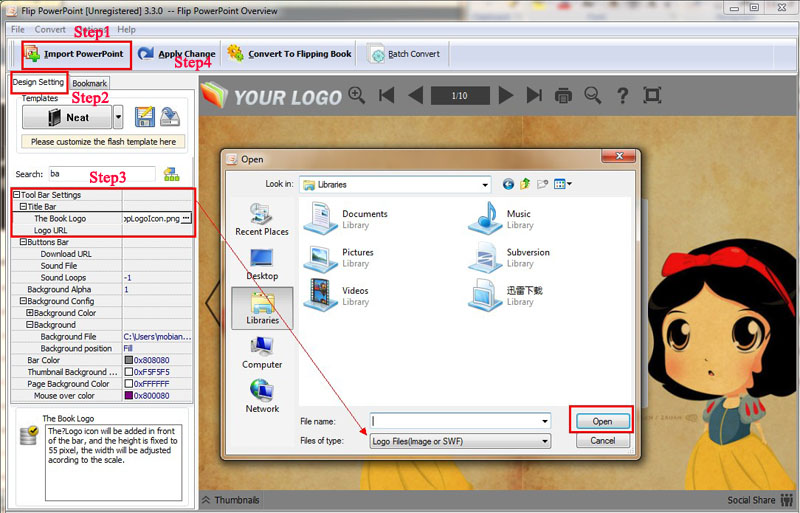Click the zoom in icon in the viewer toolbar
Viewport: 800px width, 513px height.
click(x=357, y=95)
